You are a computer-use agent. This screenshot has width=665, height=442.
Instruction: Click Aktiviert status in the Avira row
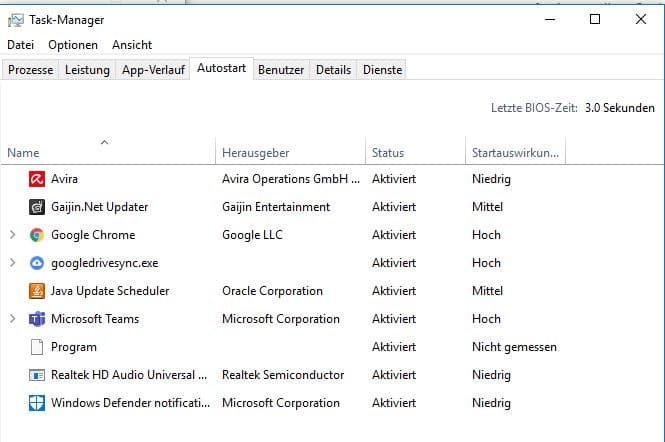click(394, 179)
